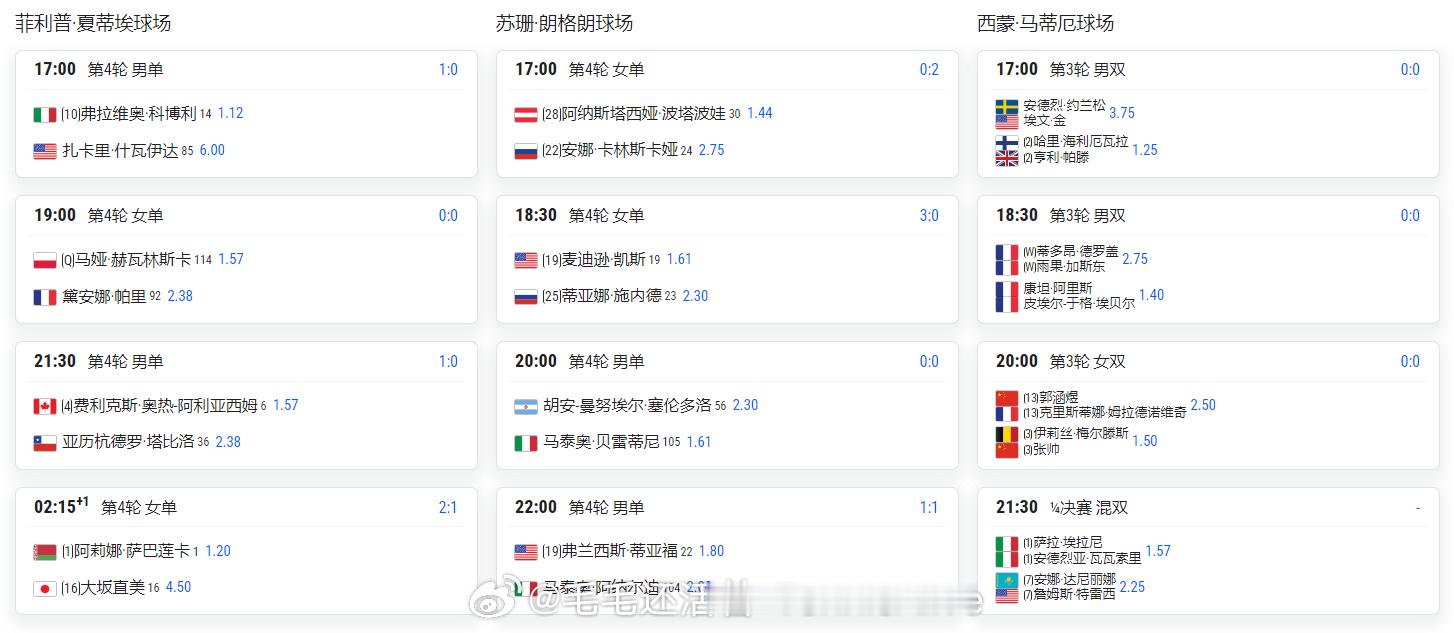Click player name 马泰奥·贝雷蒂尼
Viewport: 1454px width, 633px height.
[601, 442]
